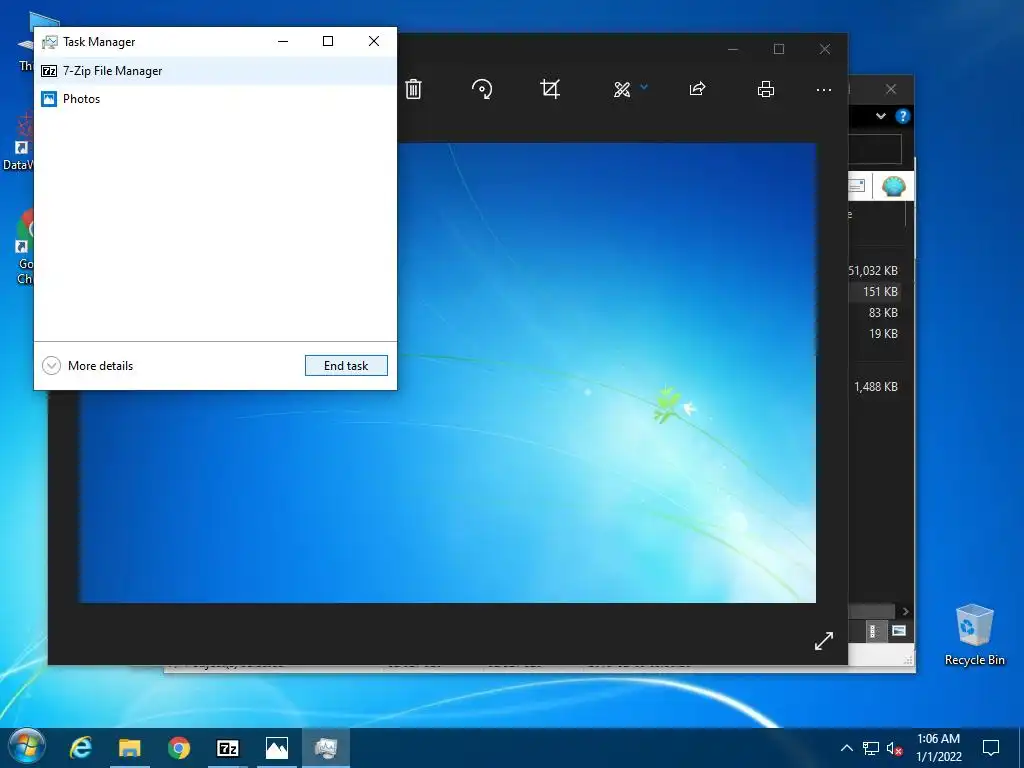Expand More details in Task Manager

click(88, 366)
